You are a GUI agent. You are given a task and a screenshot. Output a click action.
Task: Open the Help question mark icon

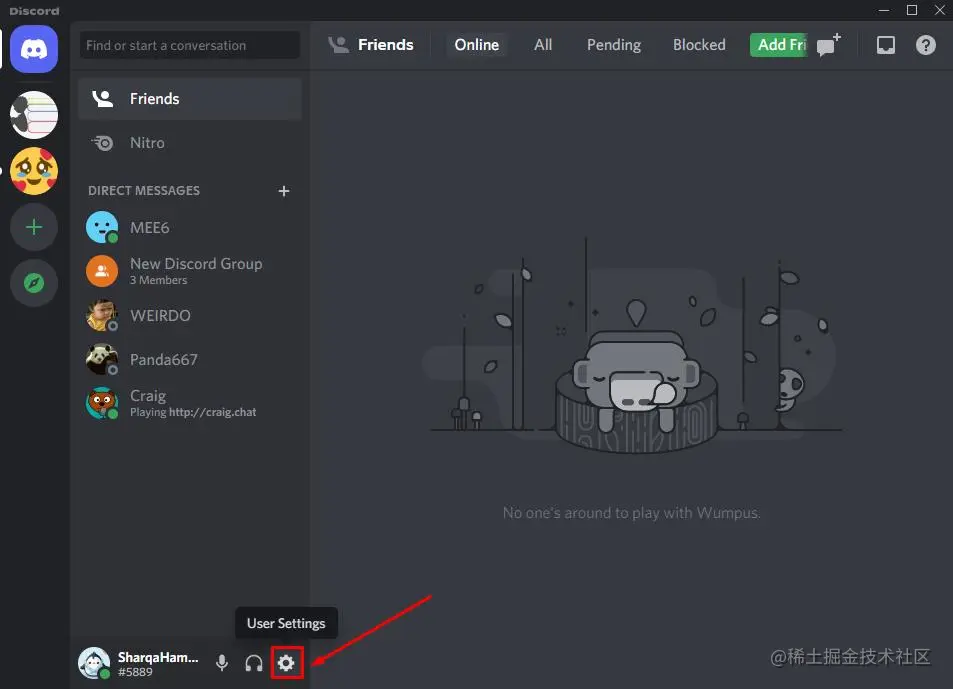pyautogui.click(x=926, y=45)
